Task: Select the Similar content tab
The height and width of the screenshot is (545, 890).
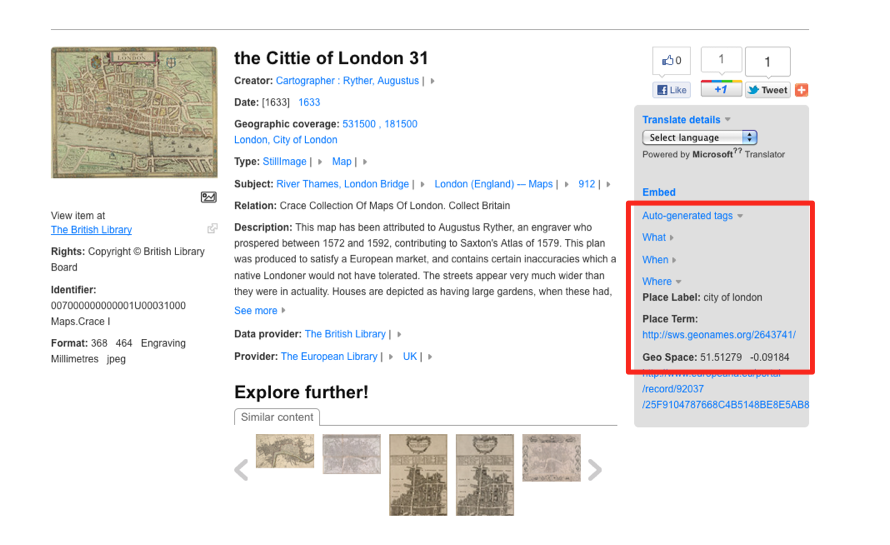Action: coord(277,417)
